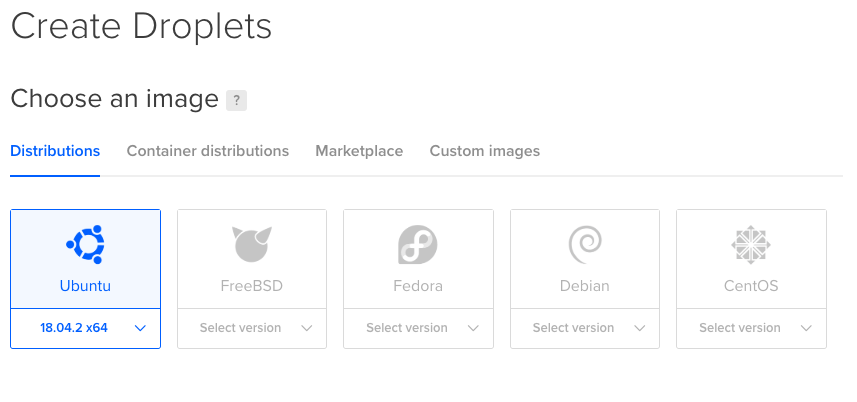Screen dimensions: 857x402
Task: Click the Ubuntu logo icon
Action: pos(85,244)
